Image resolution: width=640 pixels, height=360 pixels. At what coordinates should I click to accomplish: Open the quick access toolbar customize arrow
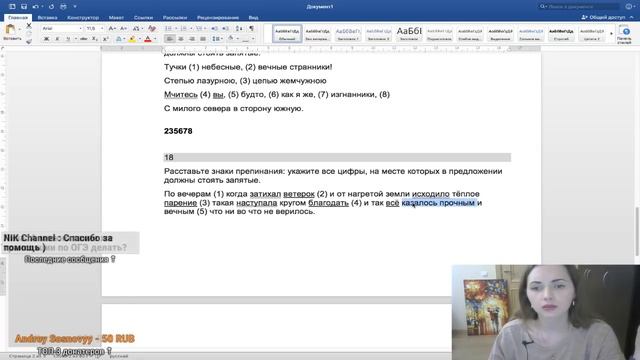coord(75,7)
